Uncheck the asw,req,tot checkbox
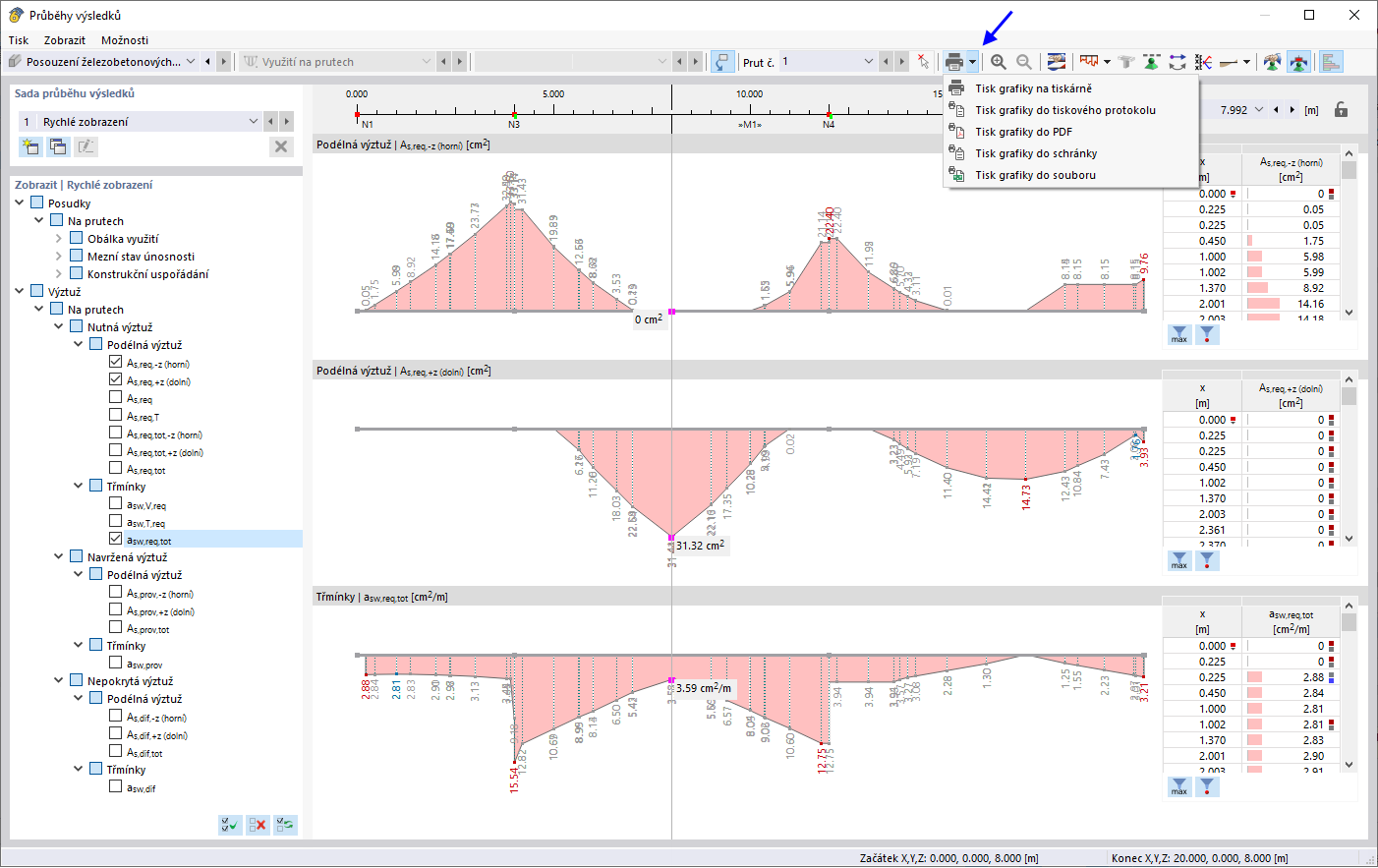Screen dimensions: 1378x868 tap(116, 540)
